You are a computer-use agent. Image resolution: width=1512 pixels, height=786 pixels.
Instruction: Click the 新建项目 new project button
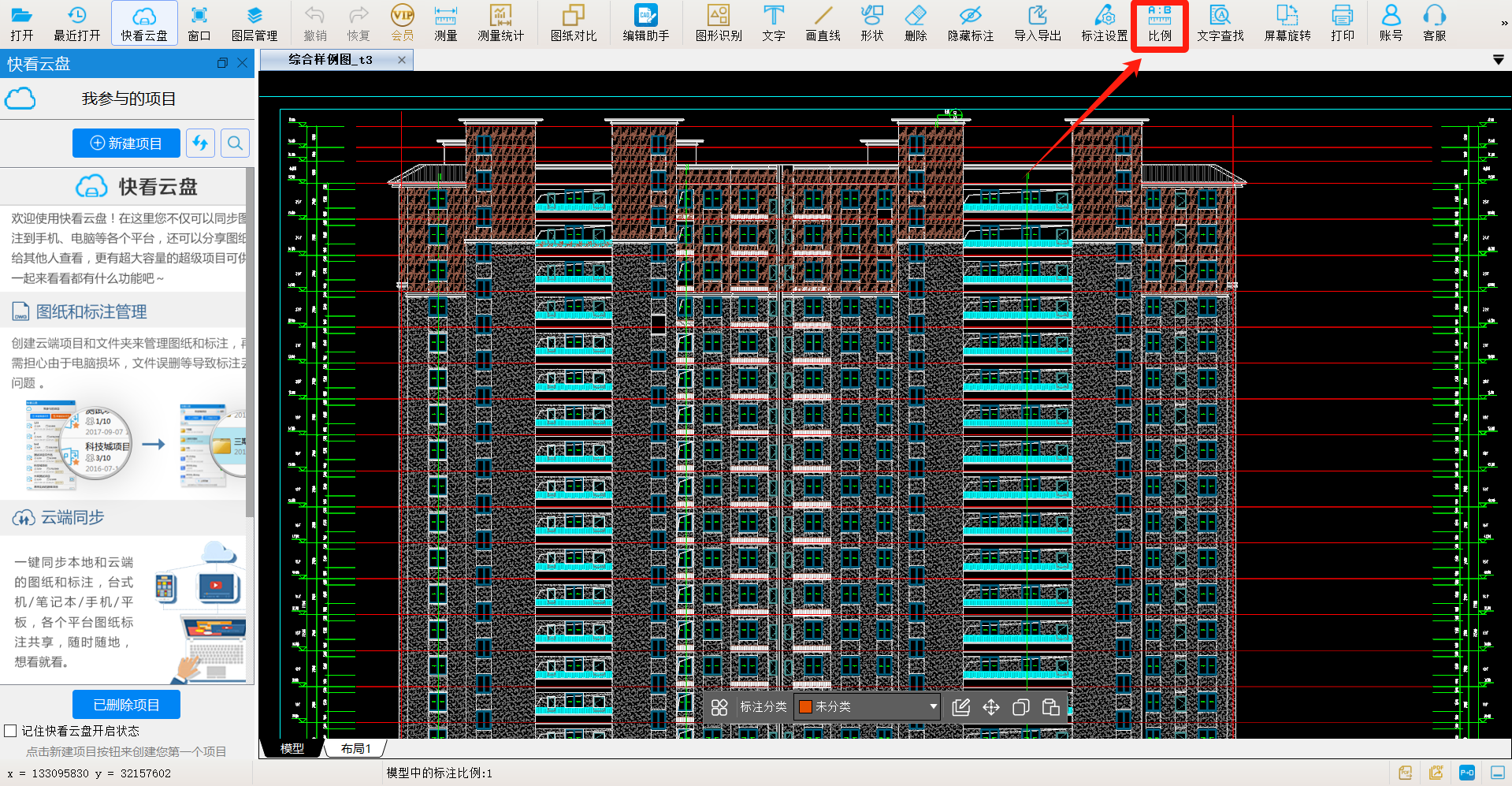pos(126,143)
